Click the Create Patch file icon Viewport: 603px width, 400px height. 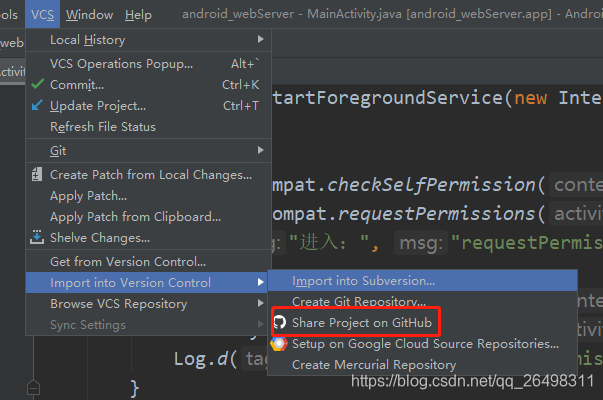click(37, 174)
